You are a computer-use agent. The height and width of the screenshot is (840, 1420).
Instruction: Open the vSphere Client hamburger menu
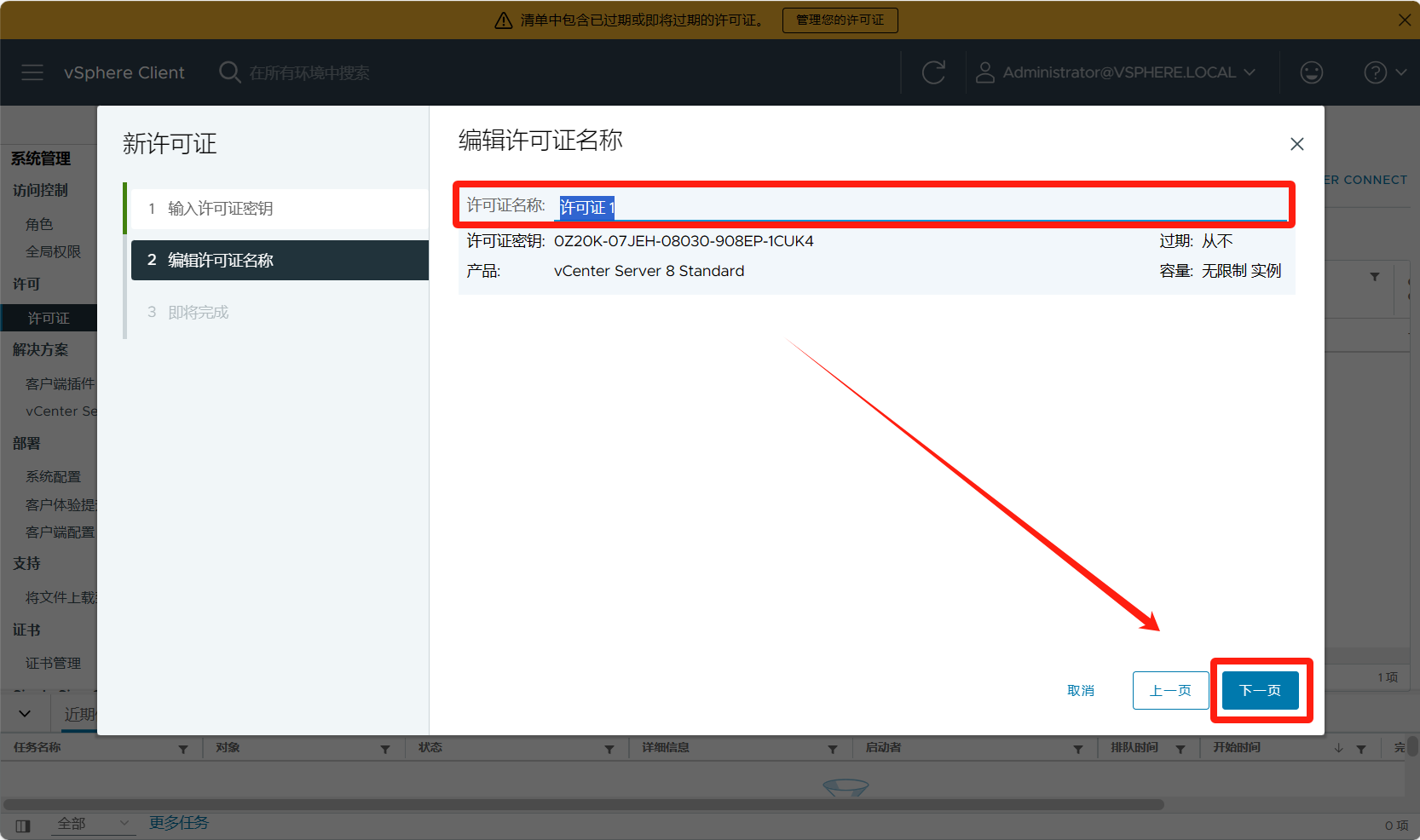click(x=32, y=72)
